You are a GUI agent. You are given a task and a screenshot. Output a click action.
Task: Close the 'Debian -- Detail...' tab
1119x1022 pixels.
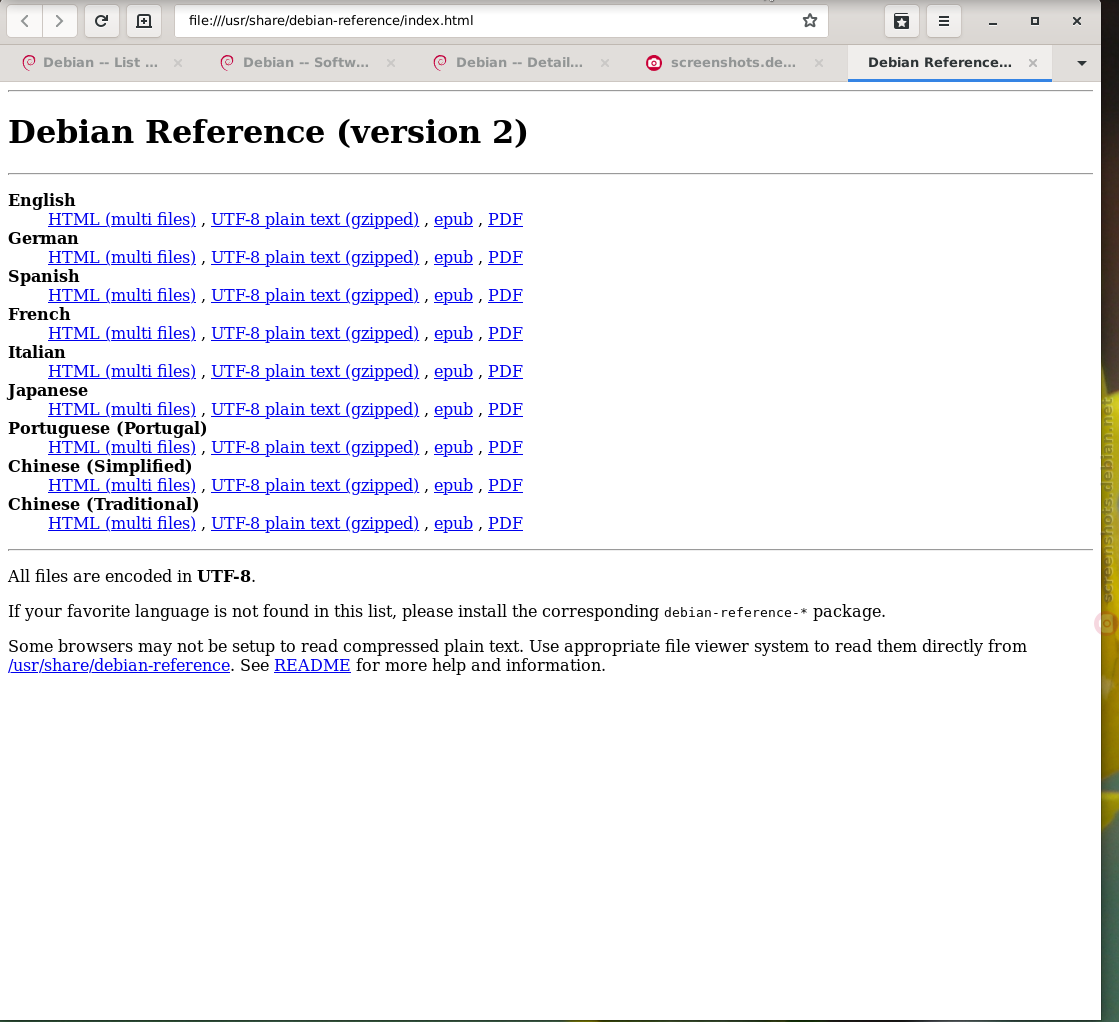(604, 63)
